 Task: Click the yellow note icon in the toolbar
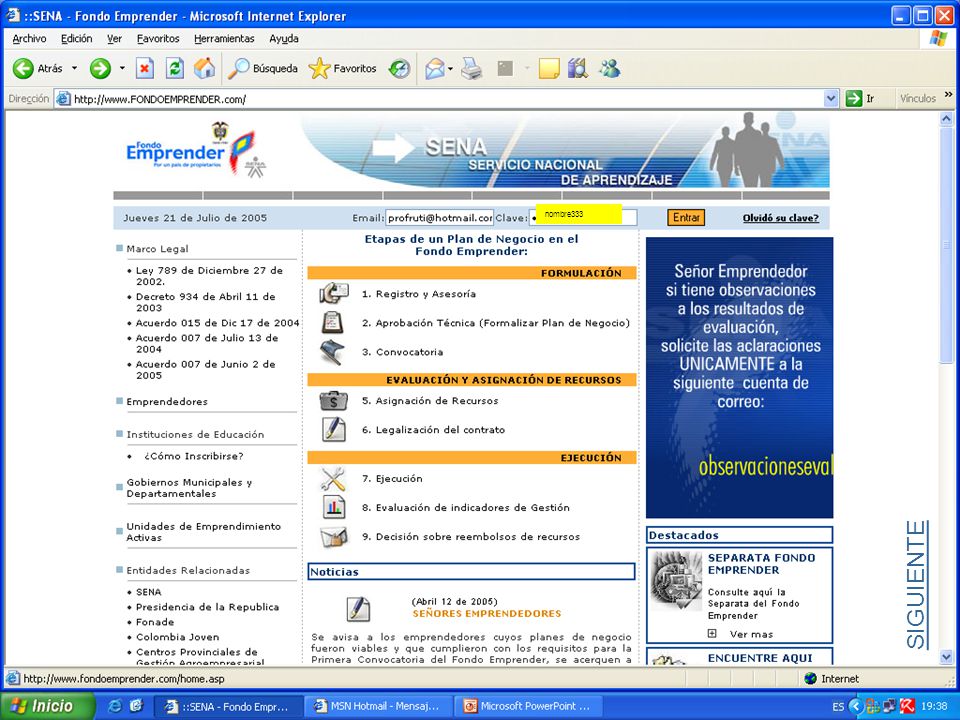pos(549,68)
